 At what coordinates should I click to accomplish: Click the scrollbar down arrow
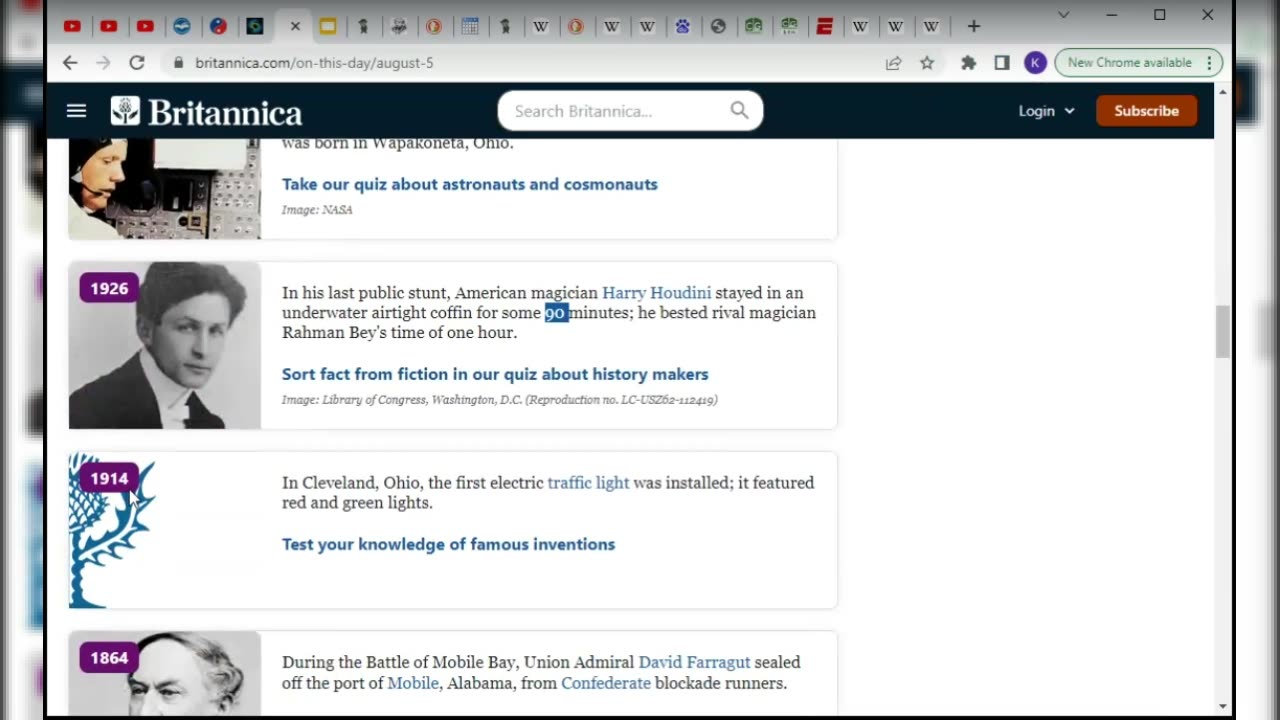coord(1223,706)
